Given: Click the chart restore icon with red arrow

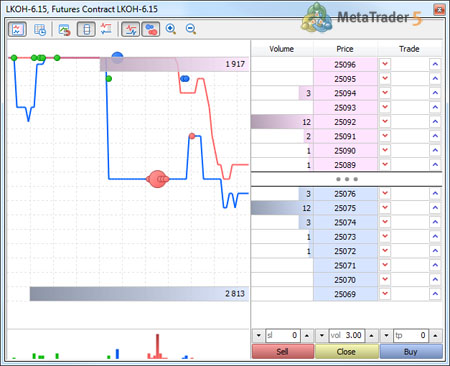Looking at the screenshot, I should pyautogui.click(x=64, y=29).
